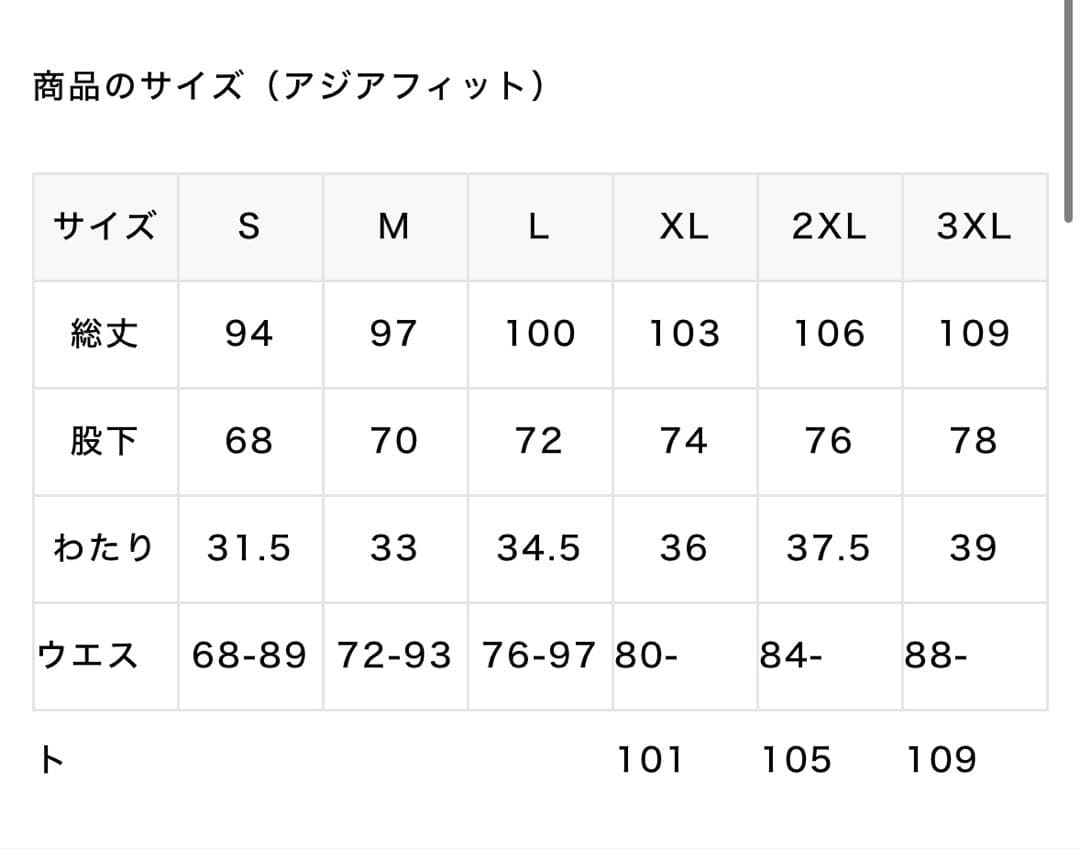Click the vertical scrollbar on right edge
The height and width of the screenshot is (849, 1080).
pos(1068,110)
